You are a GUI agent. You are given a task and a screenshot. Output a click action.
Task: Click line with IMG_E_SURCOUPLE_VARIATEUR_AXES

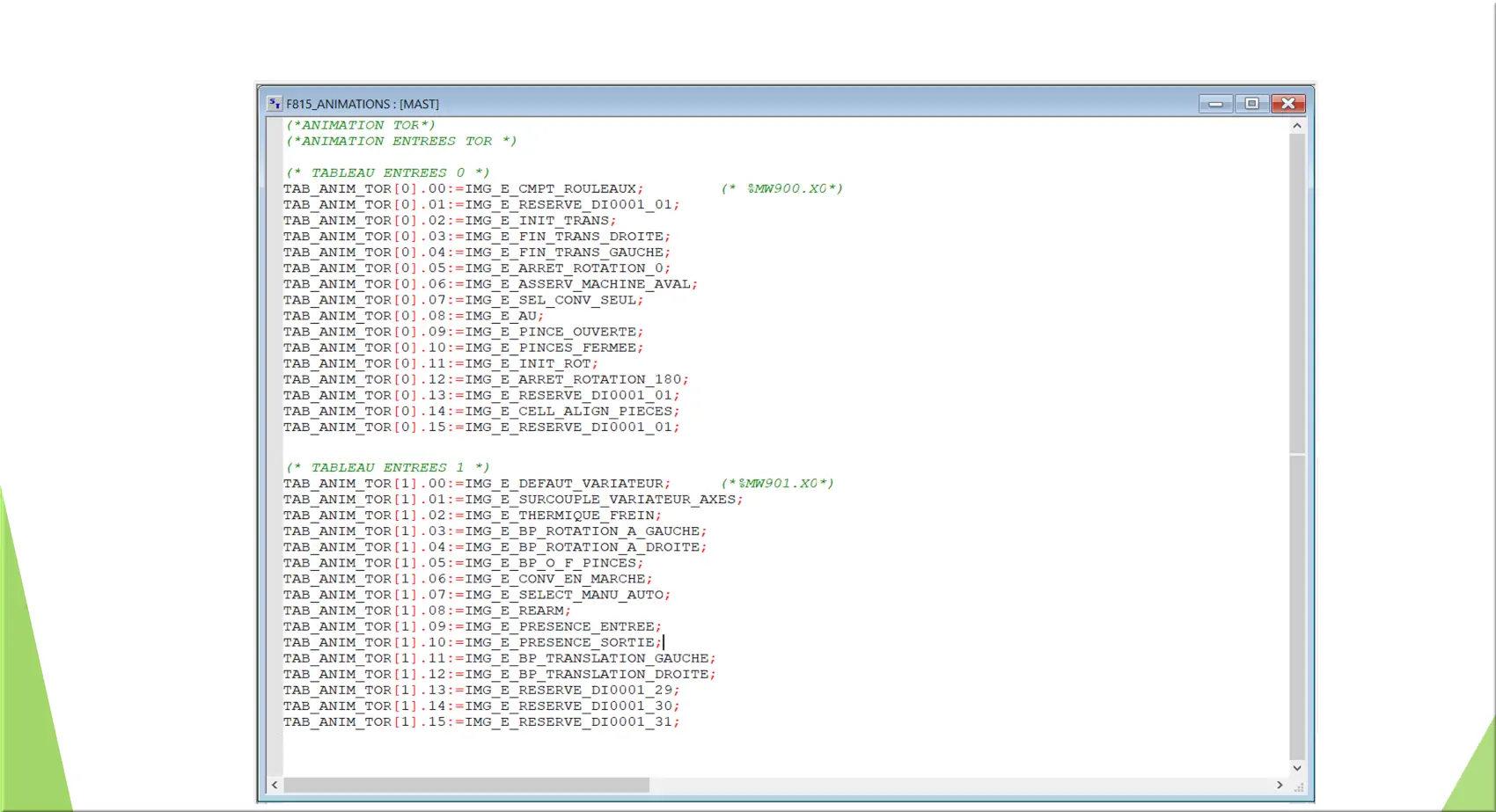click(513, 500)
